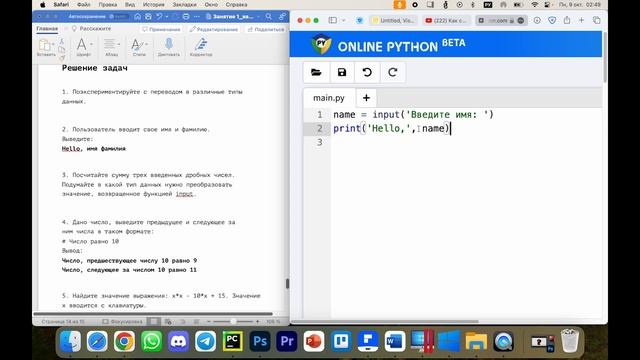Open the Закладки menu

(184, 4)
